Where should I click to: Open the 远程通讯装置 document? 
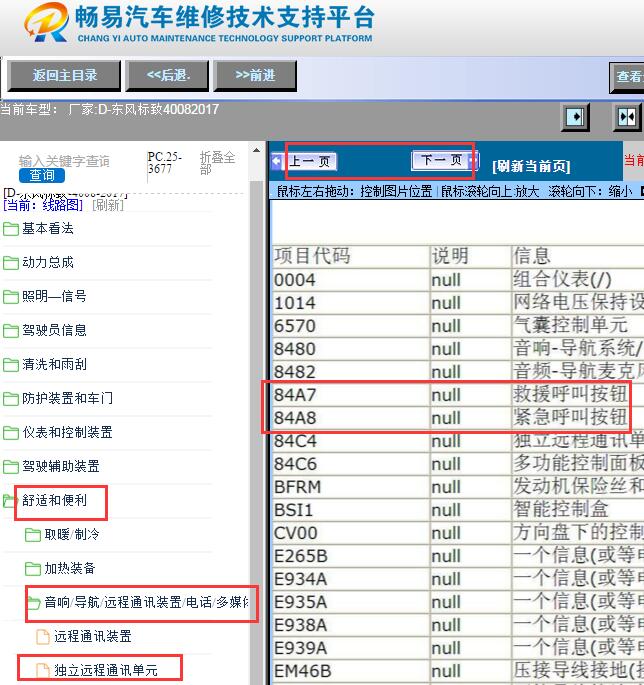tap(84, 637)
